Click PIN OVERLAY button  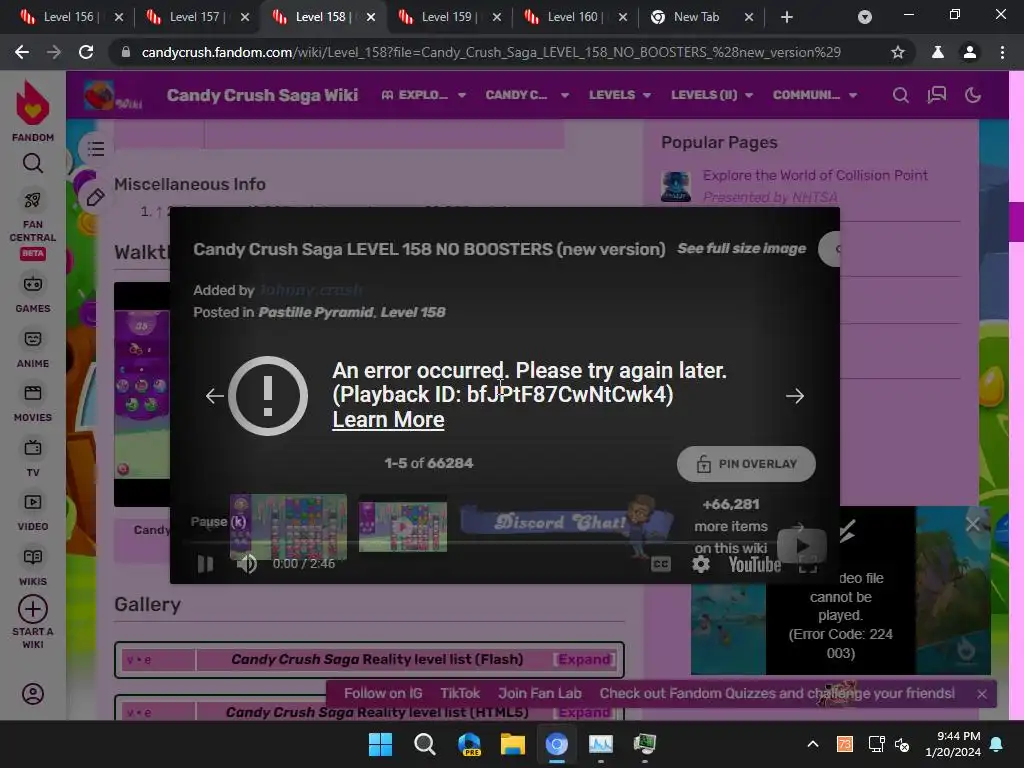coord(746,464)
